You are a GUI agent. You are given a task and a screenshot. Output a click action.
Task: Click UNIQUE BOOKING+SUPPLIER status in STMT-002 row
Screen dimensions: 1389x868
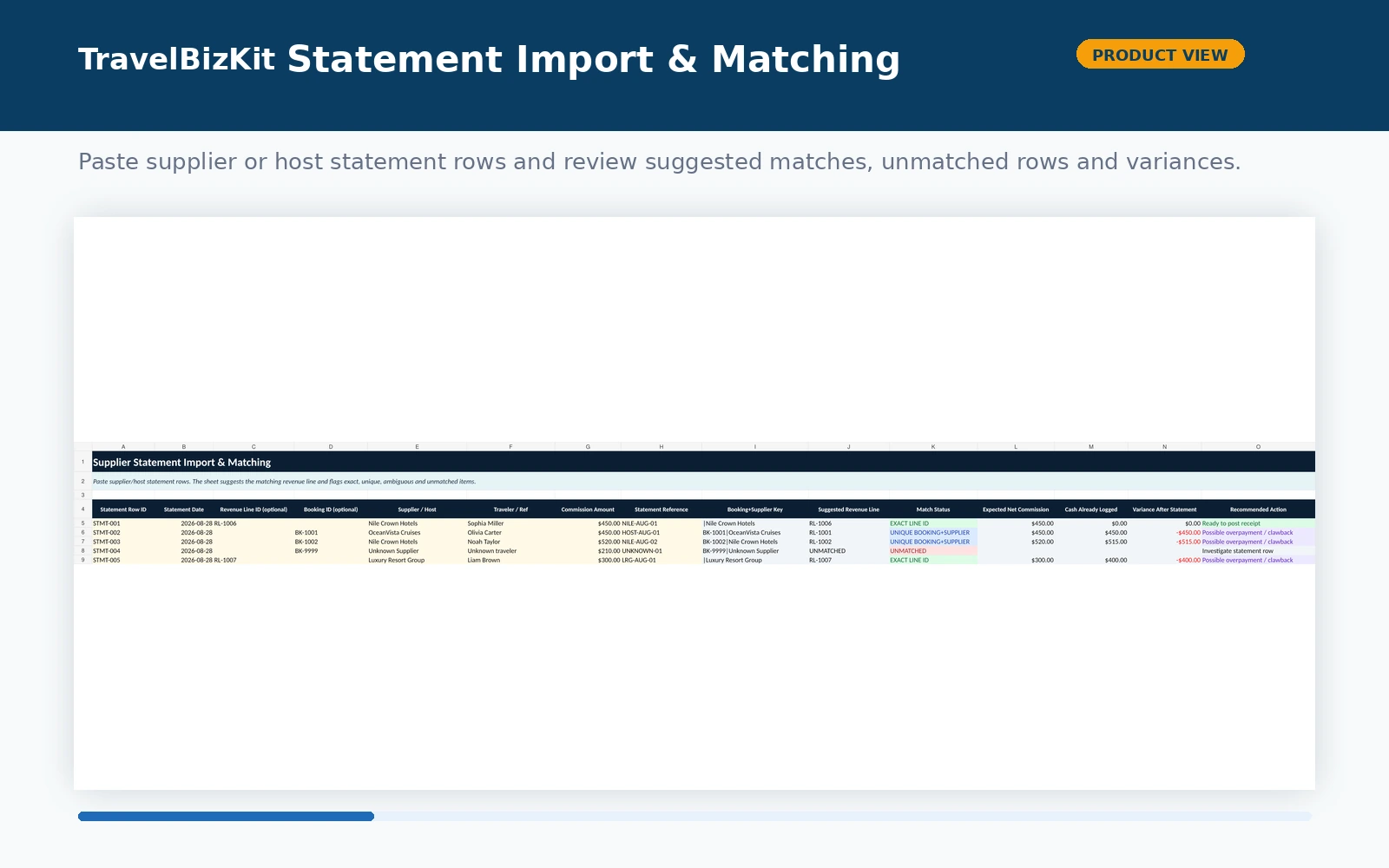(x=933, y=533)
